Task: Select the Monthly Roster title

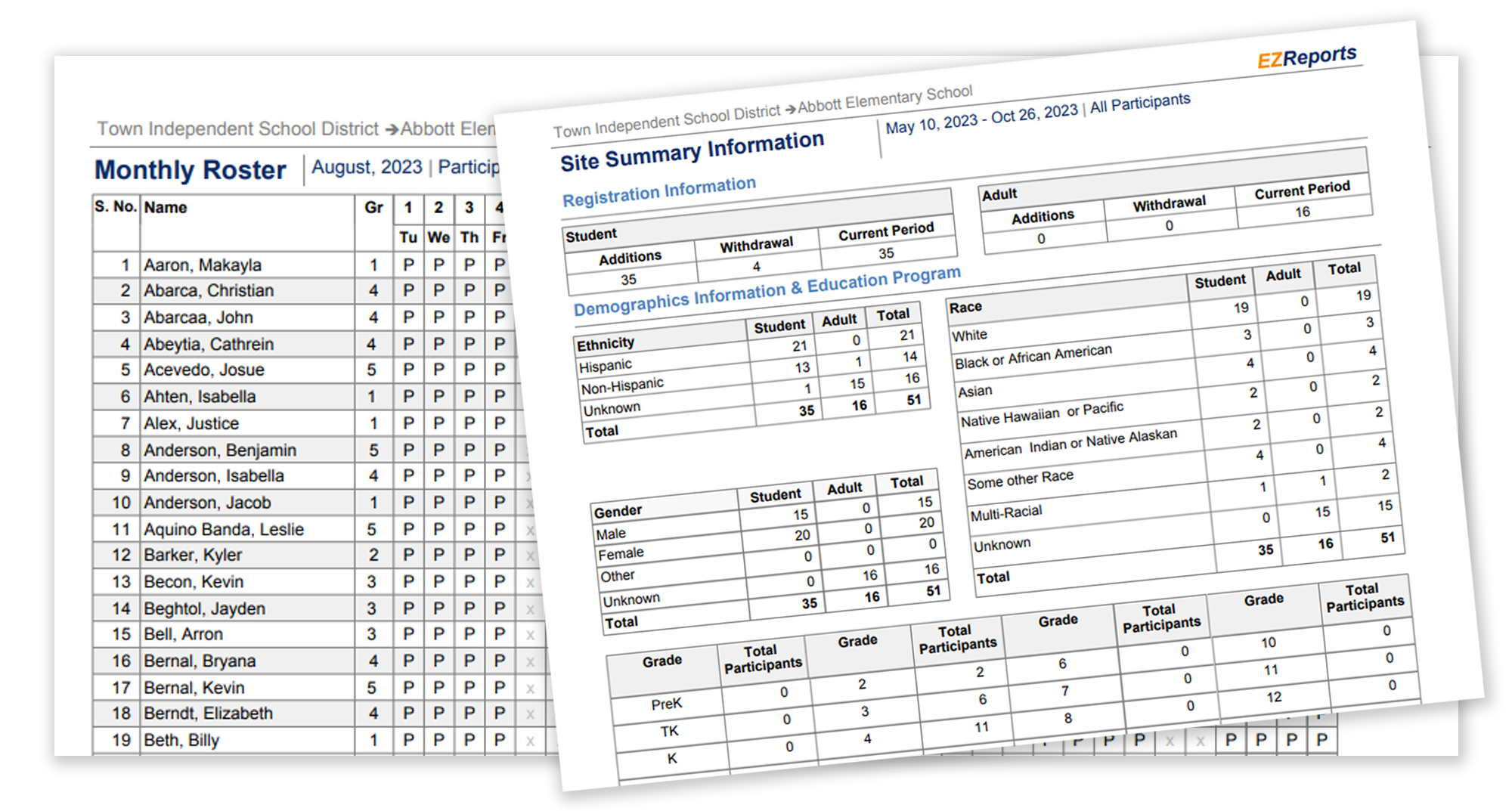Action: (190, 170)
